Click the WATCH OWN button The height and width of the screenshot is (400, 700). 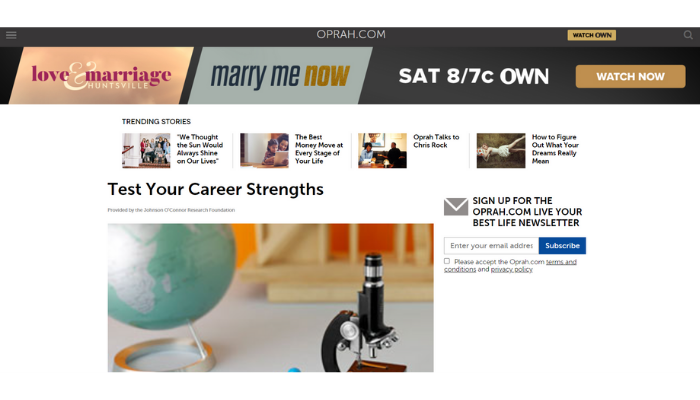click(592, 35)
